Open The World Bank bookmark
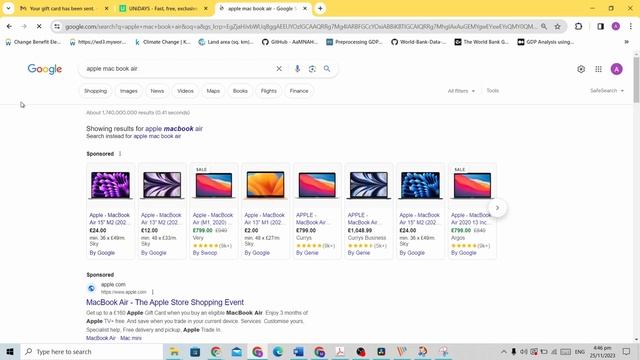 tap(482, 42)
